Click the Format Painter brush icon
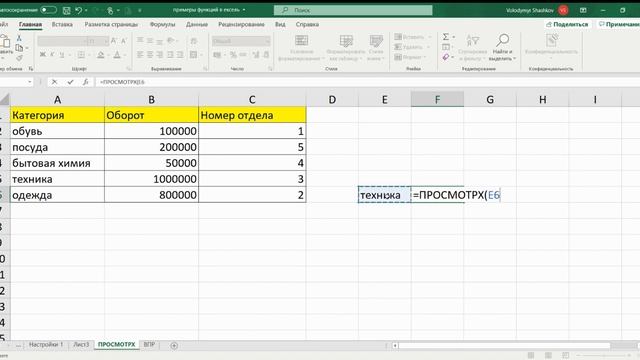The image size is (640, 360). pyautogui.click(x=19, y=58)
